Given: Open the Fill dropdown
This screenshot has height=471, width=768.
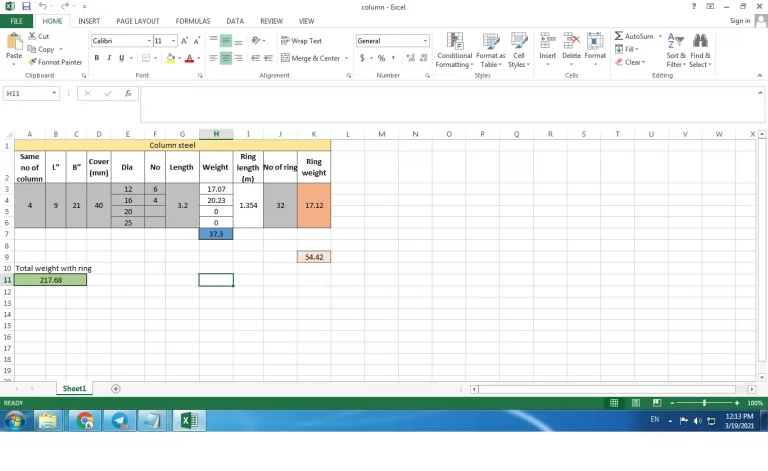Looking at the screenshot, I should (627, 49).
